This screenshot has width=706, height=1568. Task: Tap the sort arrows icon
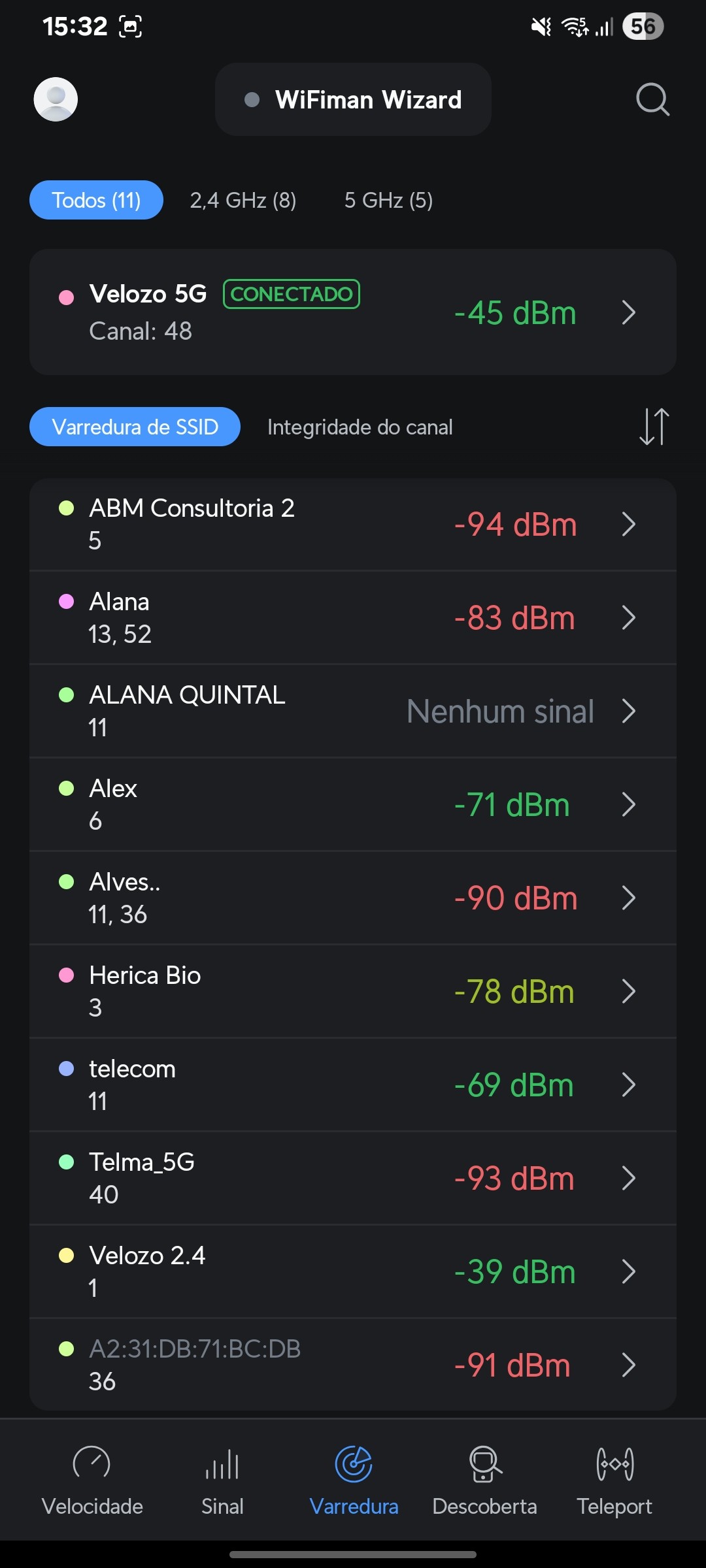[x=654, y=427]
